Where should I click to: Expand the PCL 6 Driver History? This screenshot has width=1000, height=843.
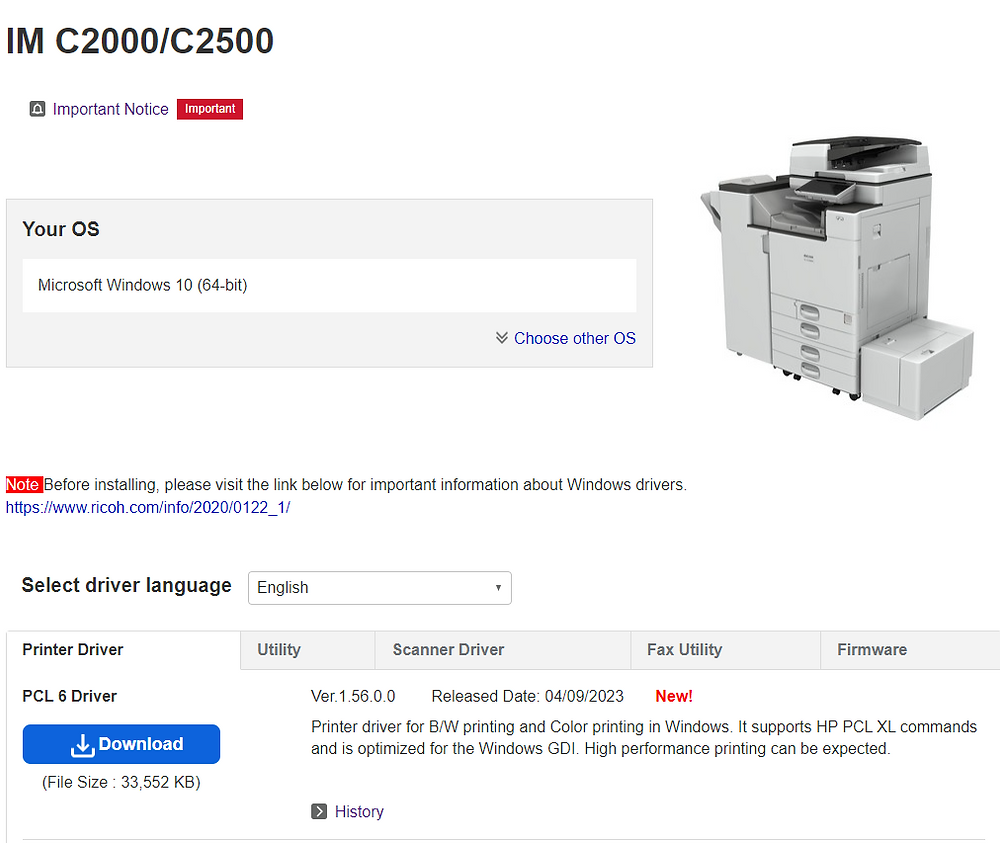click(359, 811)
